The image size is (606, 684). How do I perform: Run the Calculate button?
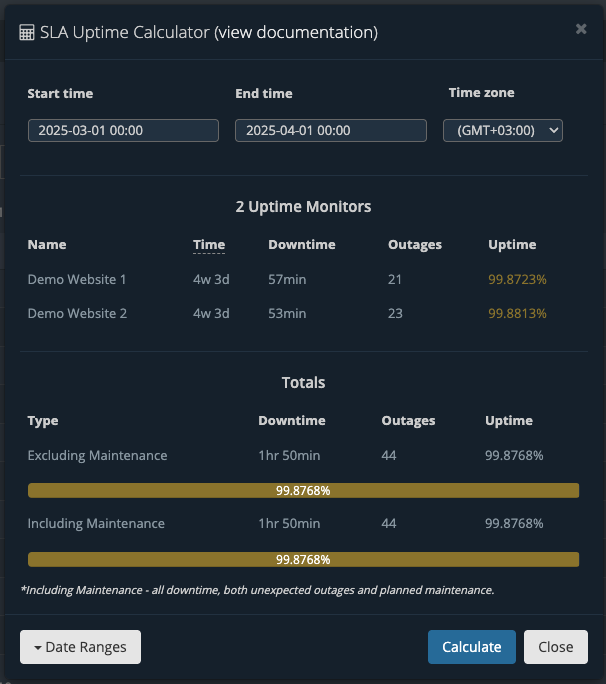[x=472, y=647]
